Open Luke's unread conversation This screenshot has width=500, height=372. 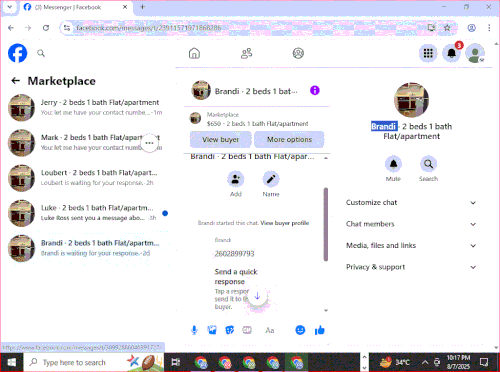[87, 213]
